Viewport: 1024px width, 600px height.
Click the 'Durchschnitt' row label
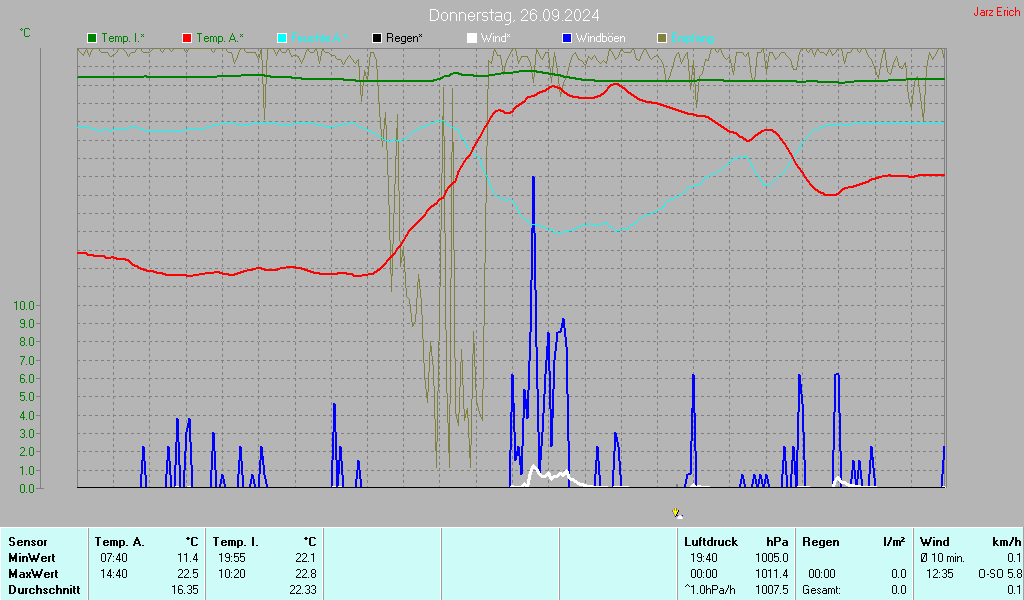[x=44, y=590]
